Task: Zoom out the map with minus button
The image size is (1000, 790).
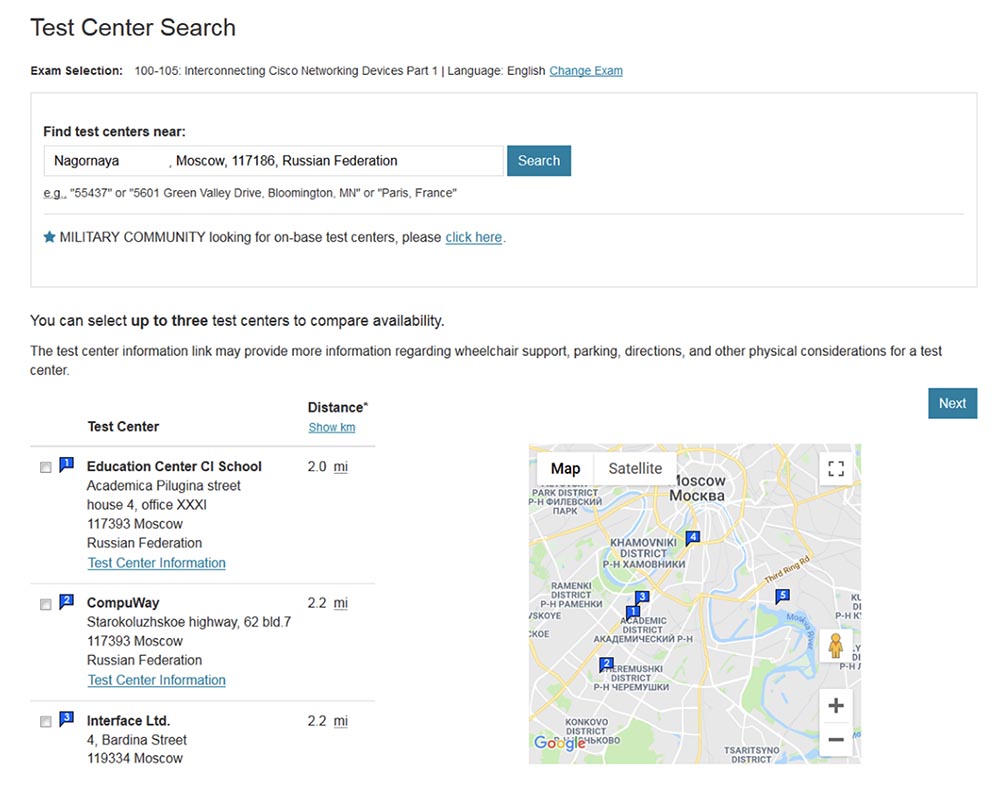Action: [835, 740]
